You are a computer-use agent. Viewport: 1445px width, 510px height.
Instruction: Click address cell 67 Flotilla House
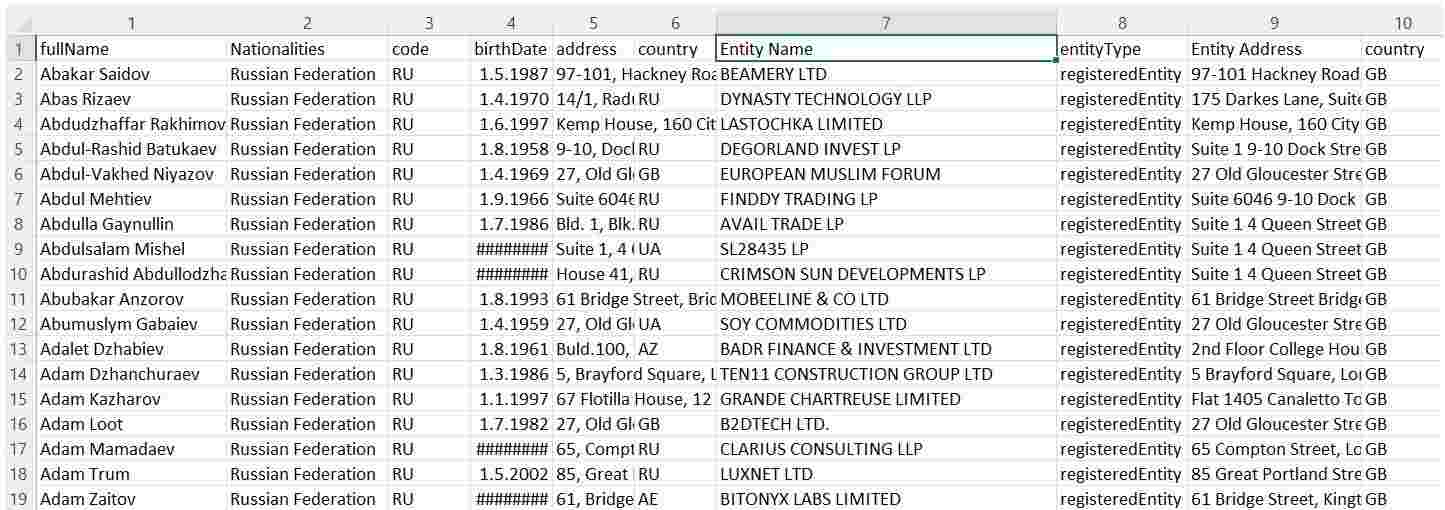(x=635, y=399)
